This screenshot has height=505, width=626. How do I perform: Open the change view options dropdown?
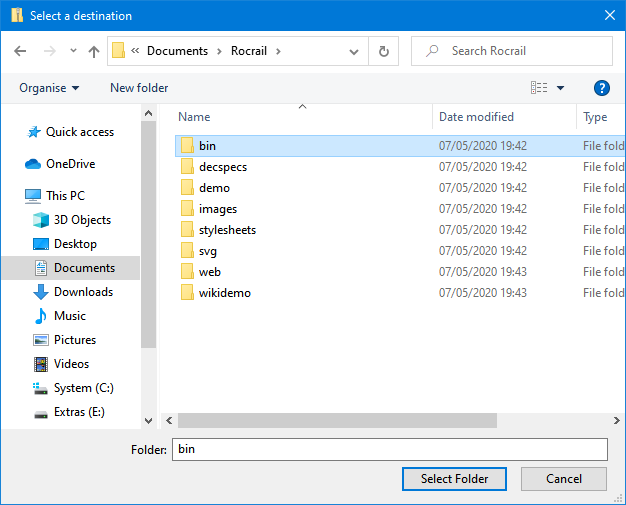point(560,88)
